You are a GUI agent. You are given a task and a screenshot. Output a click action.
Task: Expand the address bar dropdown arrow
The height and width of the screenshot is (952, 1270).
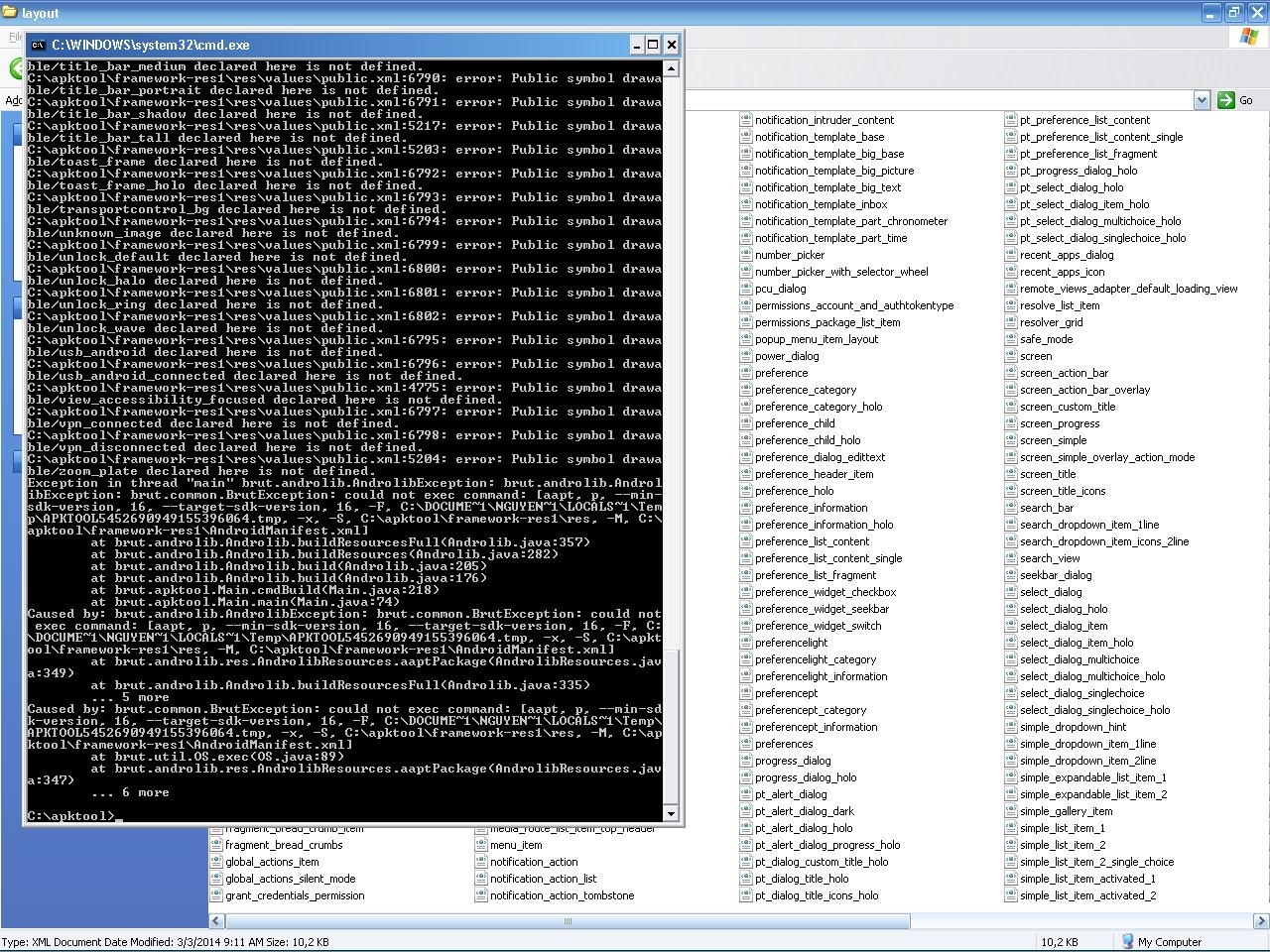(1202, 100)
